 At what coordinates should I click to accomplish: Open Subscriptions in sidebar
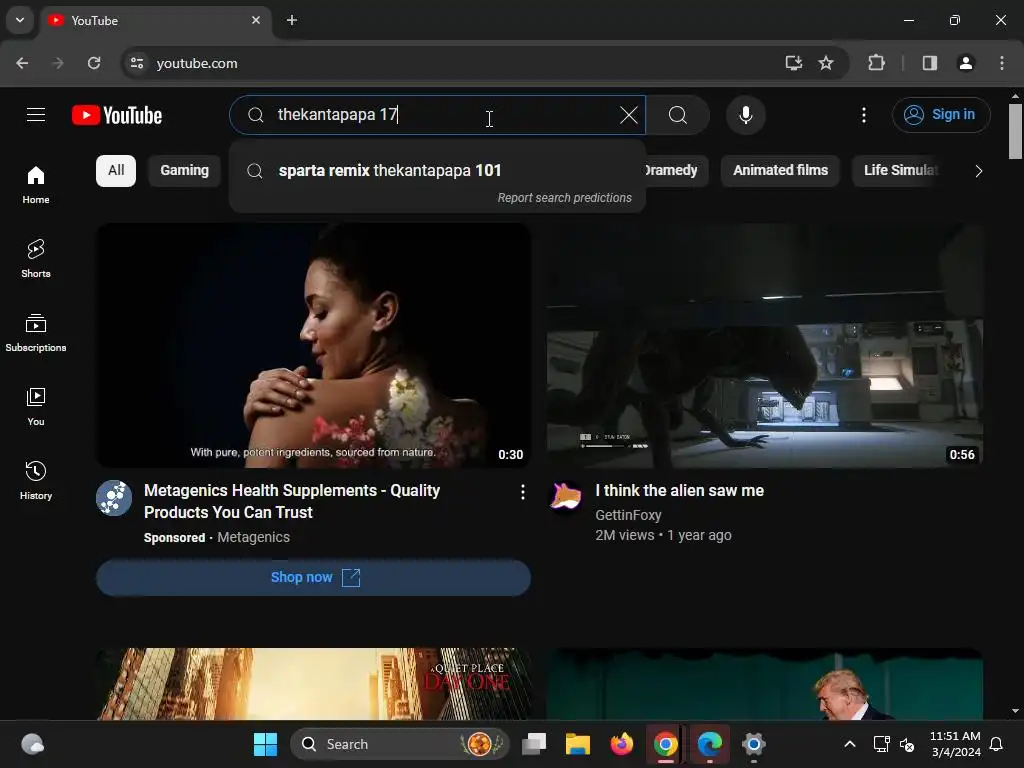click(36, 332)
